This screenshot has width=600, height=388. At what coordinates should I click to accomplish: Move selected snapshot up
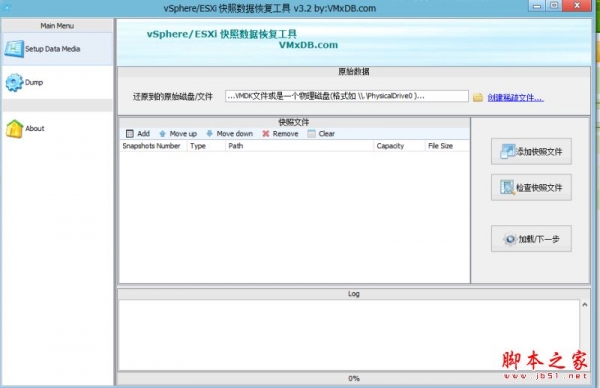tap(178, 134)
